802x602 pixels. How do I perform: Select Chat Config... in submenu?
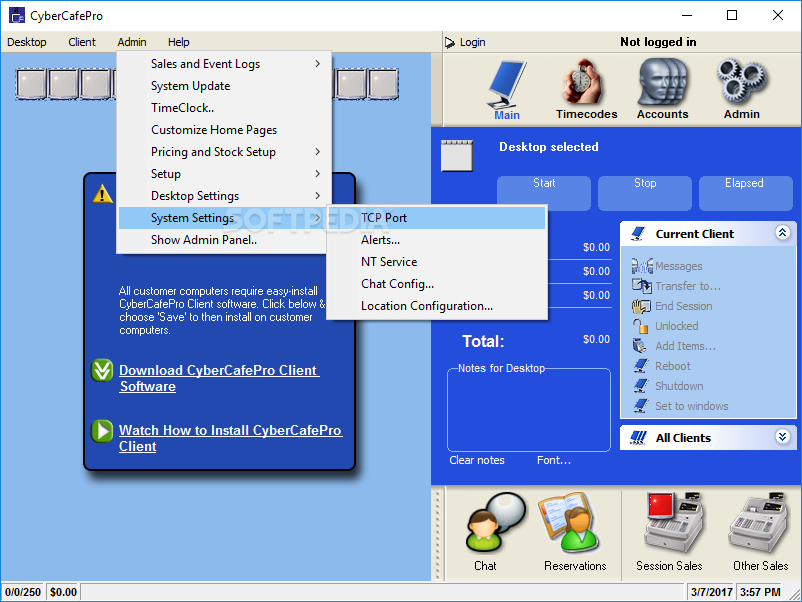pos(437,284)
